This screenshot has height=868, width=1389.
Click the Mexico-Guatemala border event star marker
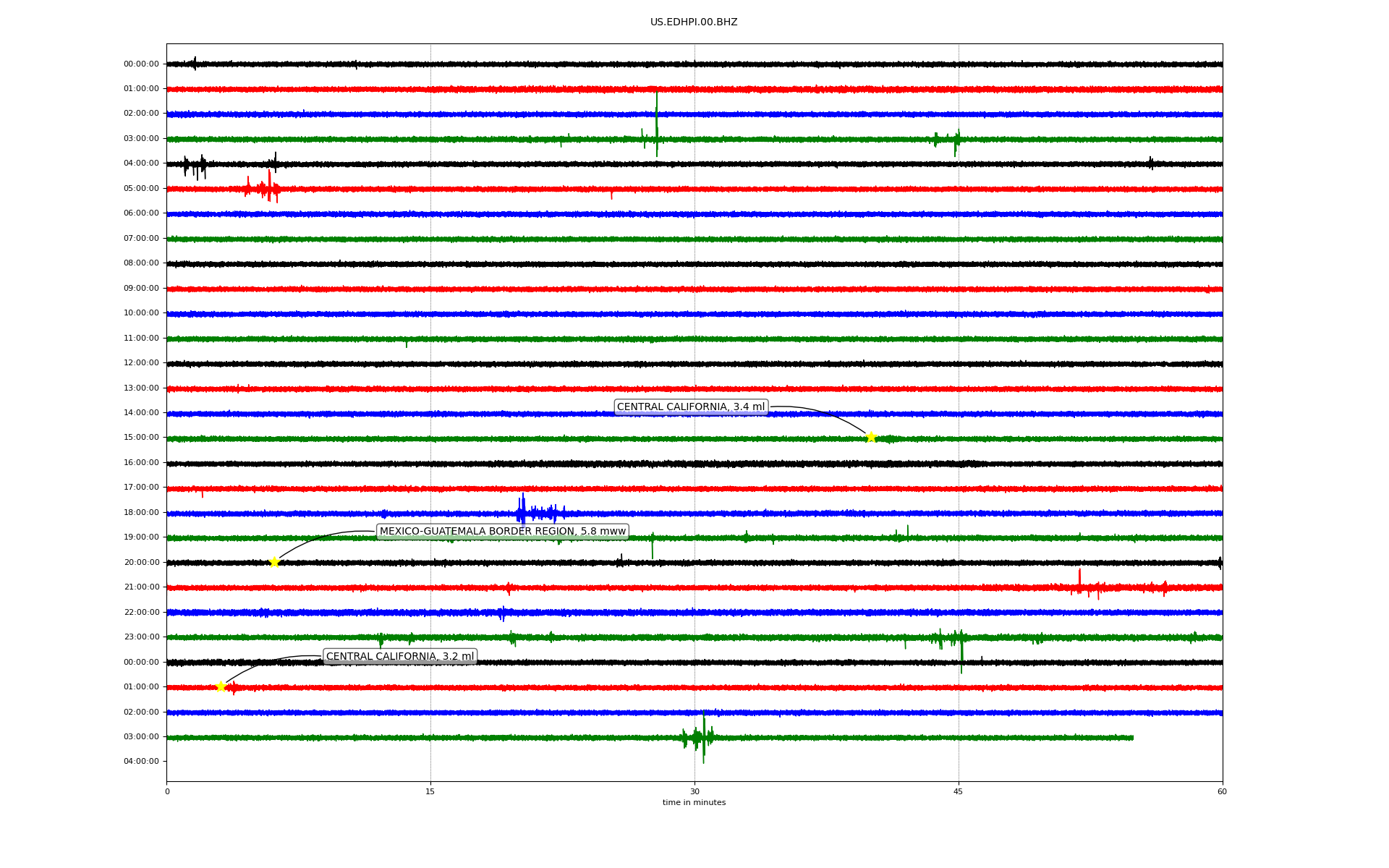tap(274, 562)
